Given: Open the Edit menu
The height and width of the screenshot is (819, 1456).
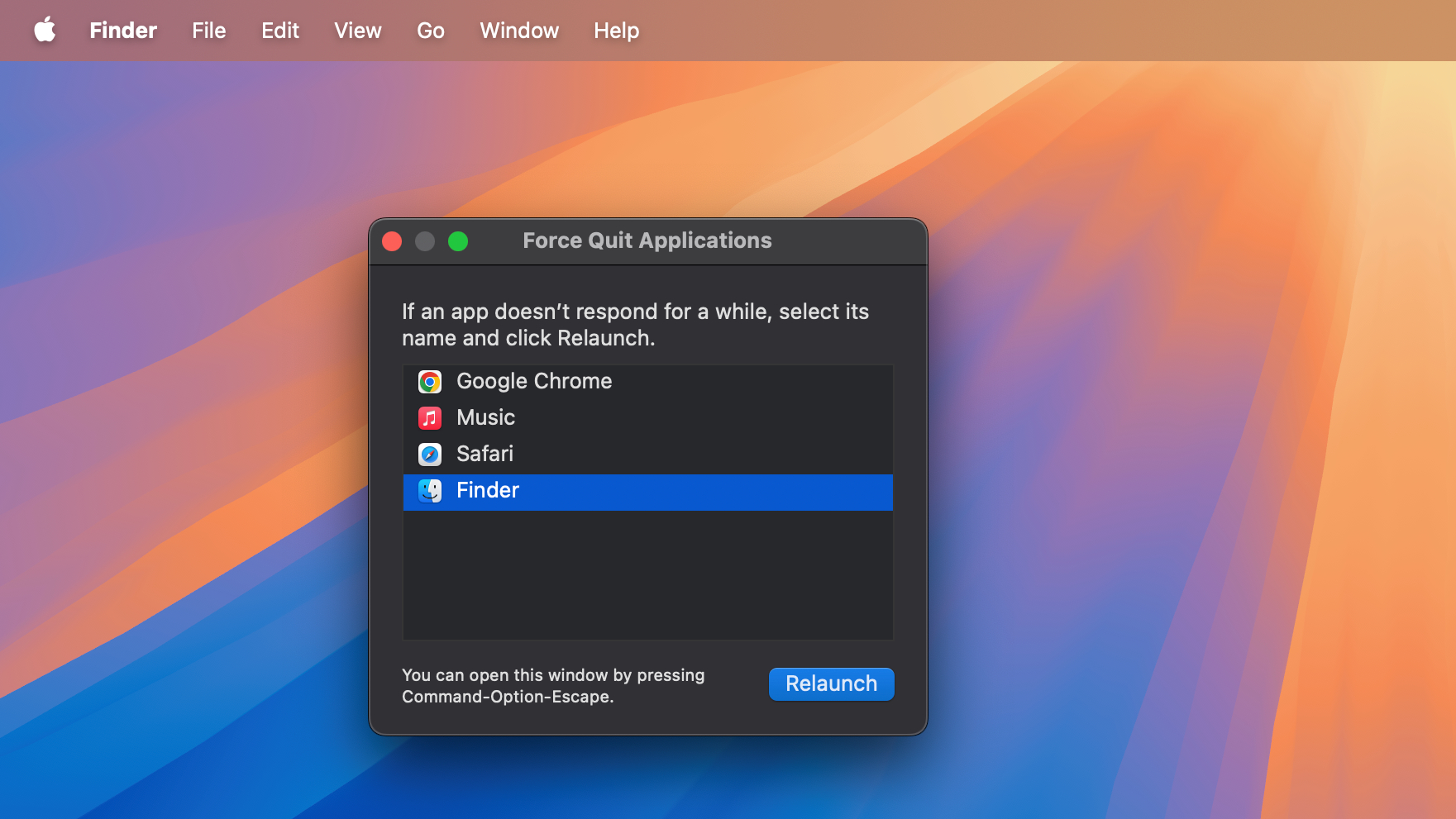Looking at the screenshot, I should [280, 31].
